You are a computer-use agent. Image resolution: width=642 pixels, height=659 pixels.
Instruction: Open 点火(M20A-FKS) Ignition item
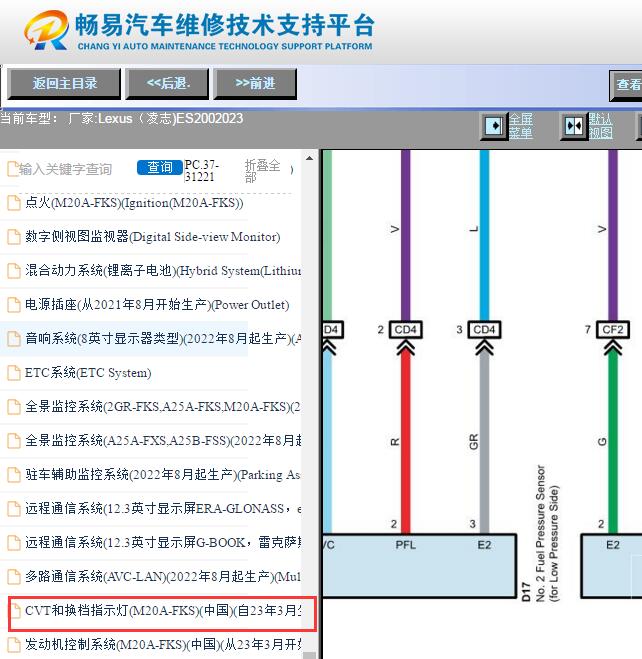pos(134,203)
